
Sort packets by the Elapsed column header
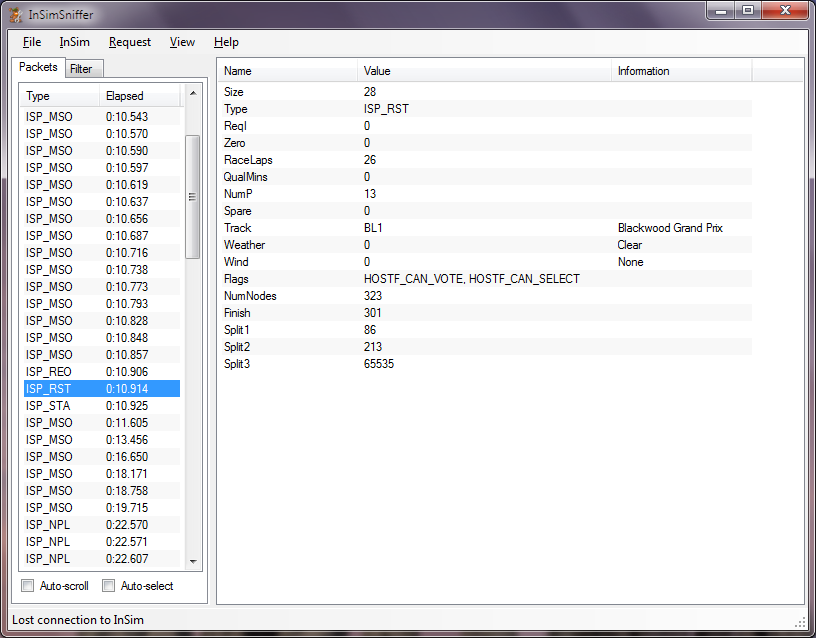point(140,96)
